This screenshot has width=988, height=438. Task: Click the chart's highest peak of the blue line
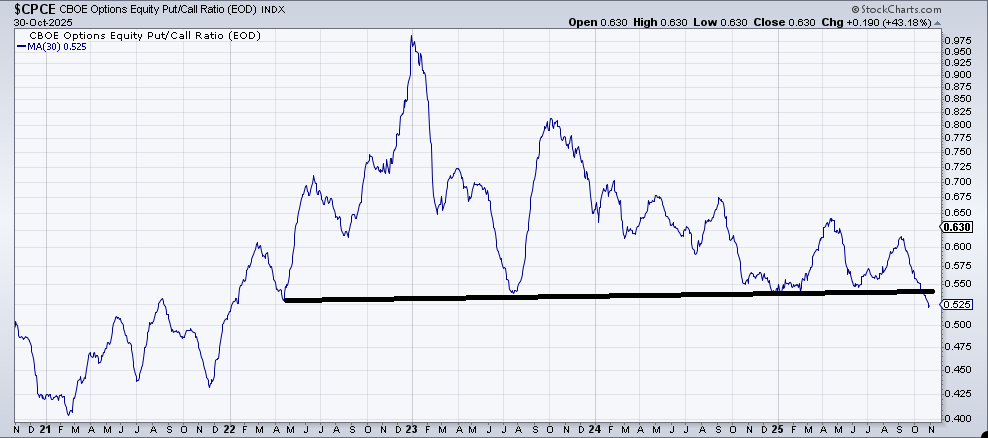(x=412, y=37)
